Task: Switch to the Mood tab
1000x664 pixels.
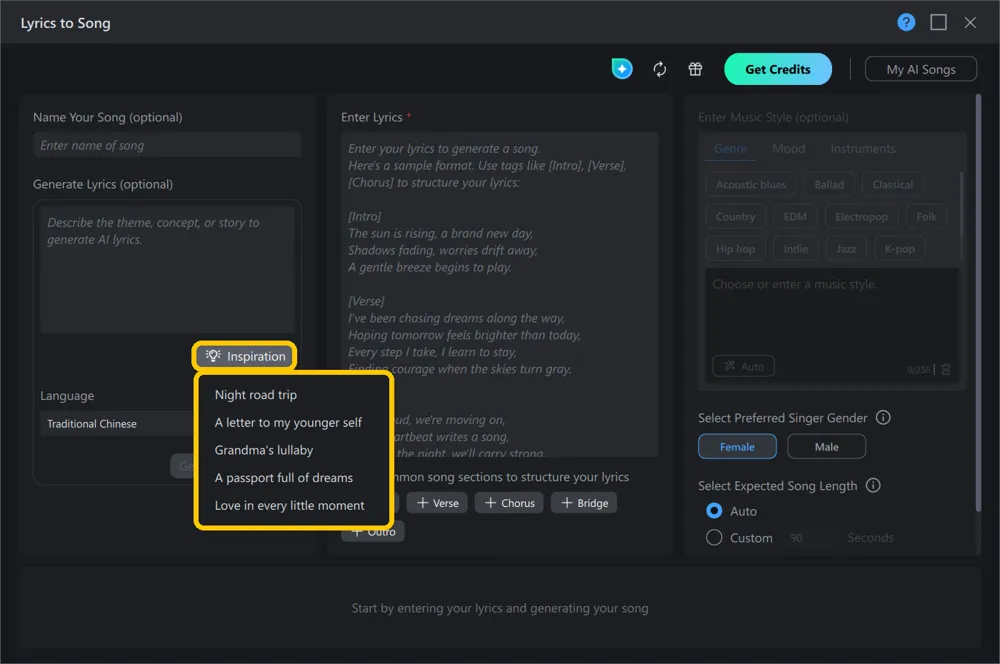Action: (x=789, y=149)
